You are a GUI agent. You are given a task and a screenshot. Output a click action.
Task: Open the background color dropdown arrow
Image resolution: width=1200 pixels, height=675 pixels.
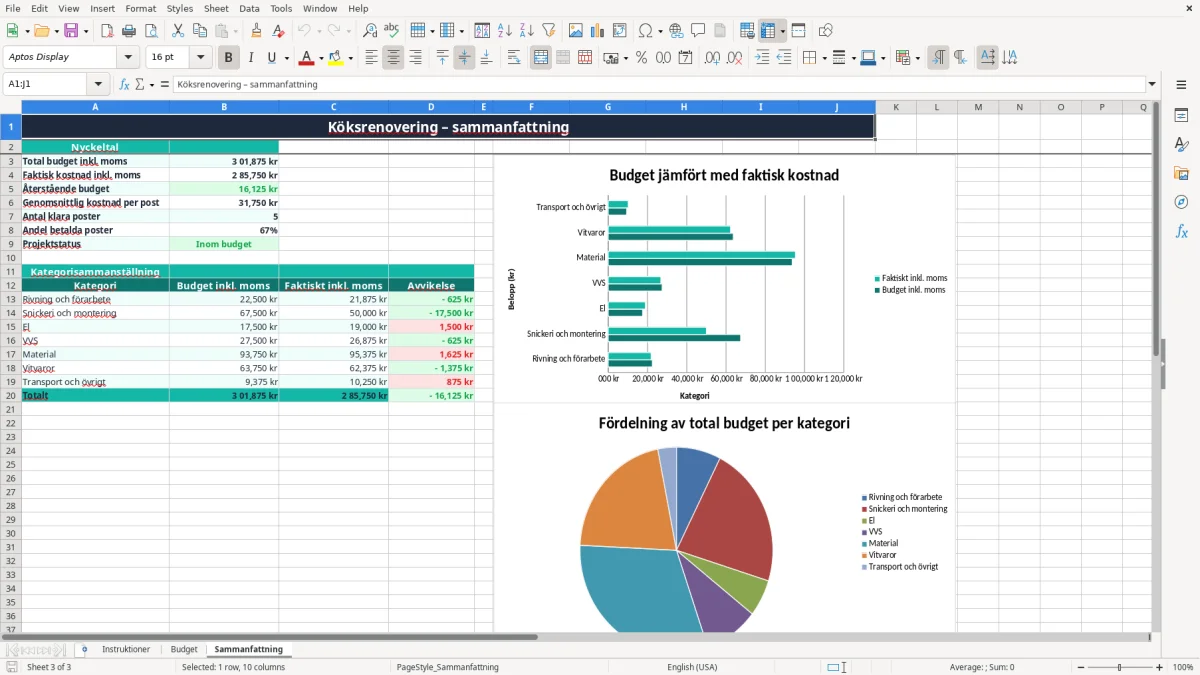(350, 58)
